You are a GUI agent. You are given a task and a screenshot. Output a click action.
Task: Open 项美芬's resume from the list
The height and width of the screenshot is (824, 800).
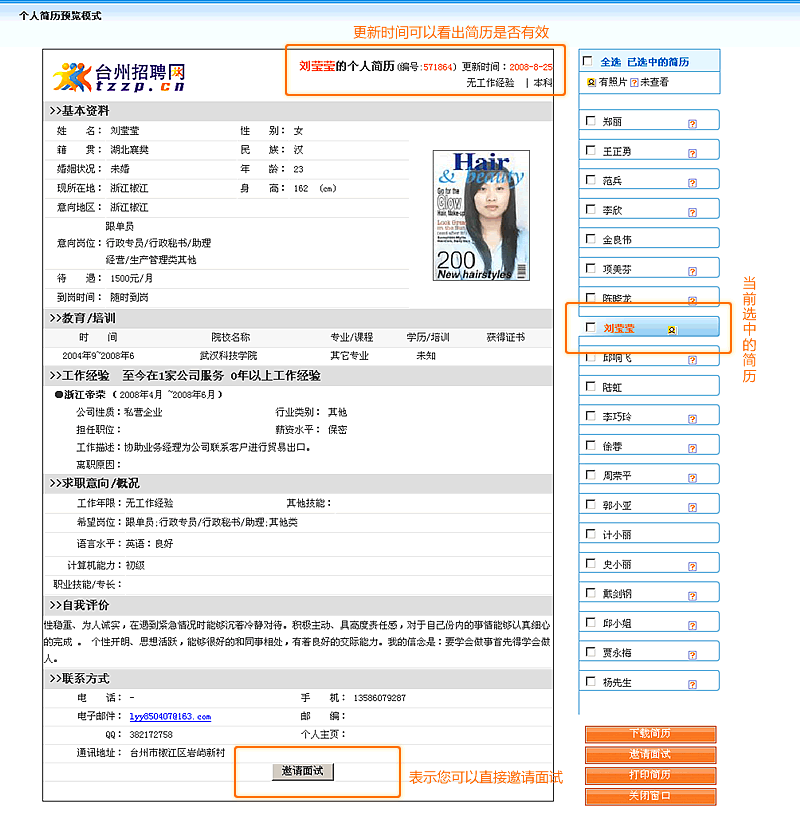pyautogui.click(x=617, y=269)
